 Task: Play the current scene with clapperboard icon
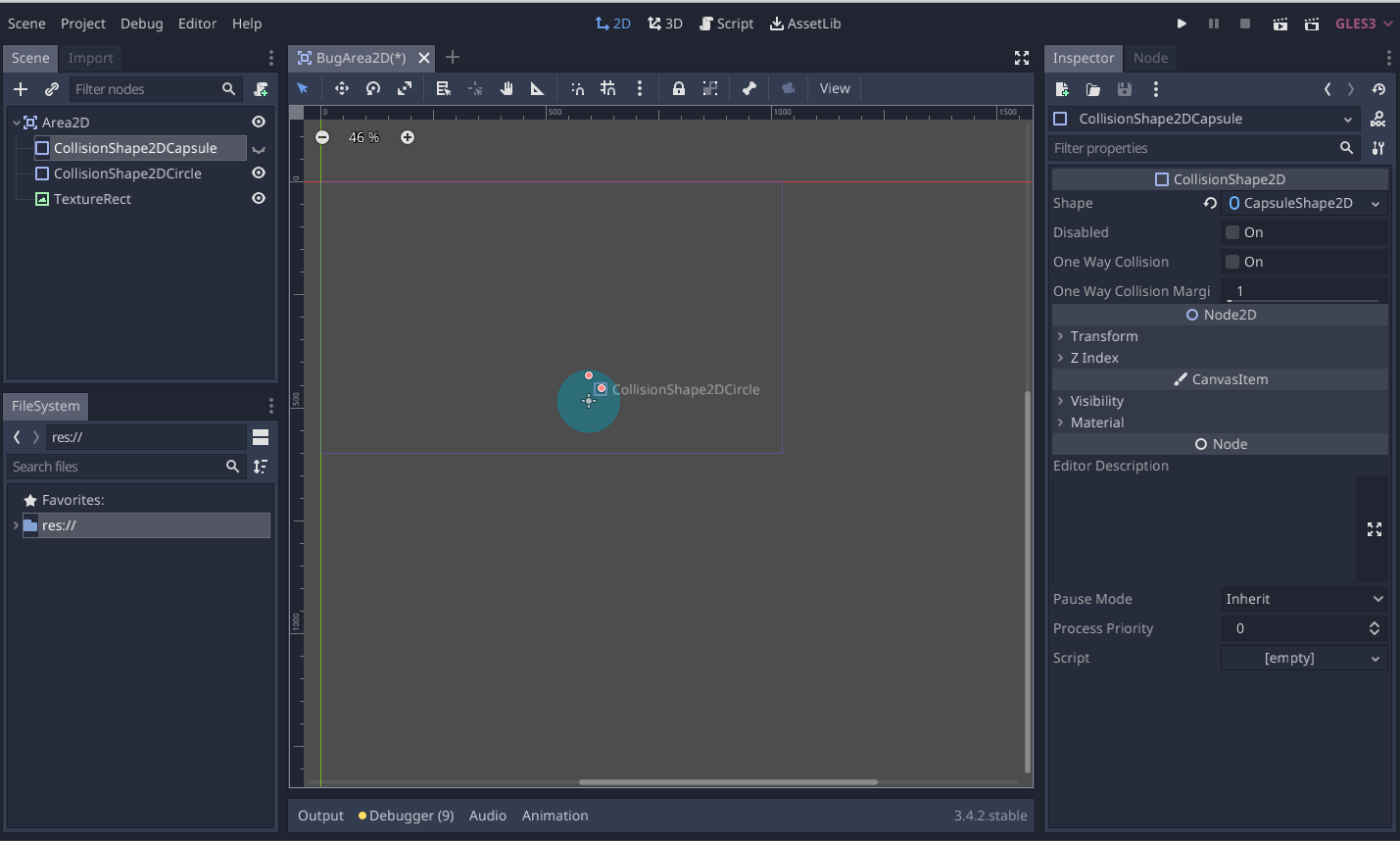(1279, 24)
